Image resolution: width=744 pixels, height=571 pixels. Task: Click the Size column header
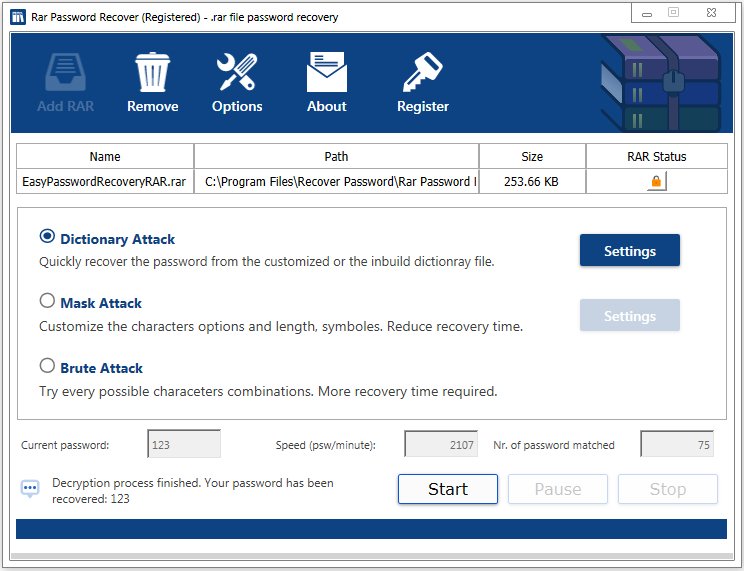coord(532,156)
